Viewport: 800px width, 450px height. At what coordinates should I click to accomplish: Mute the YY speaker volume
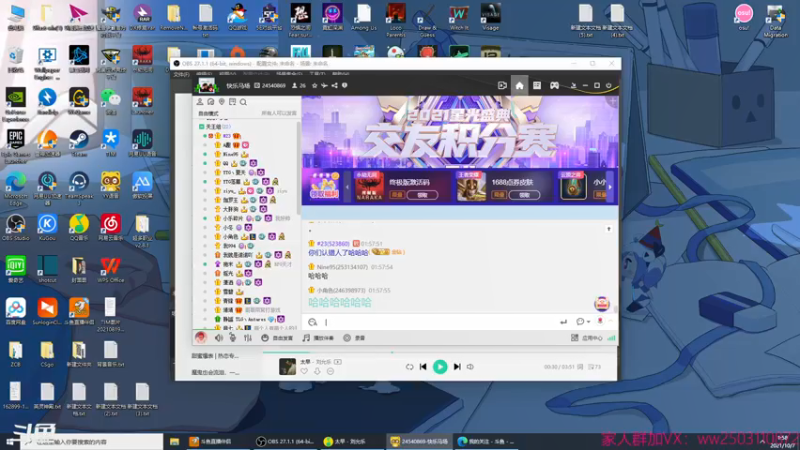(x=219, y=338)
